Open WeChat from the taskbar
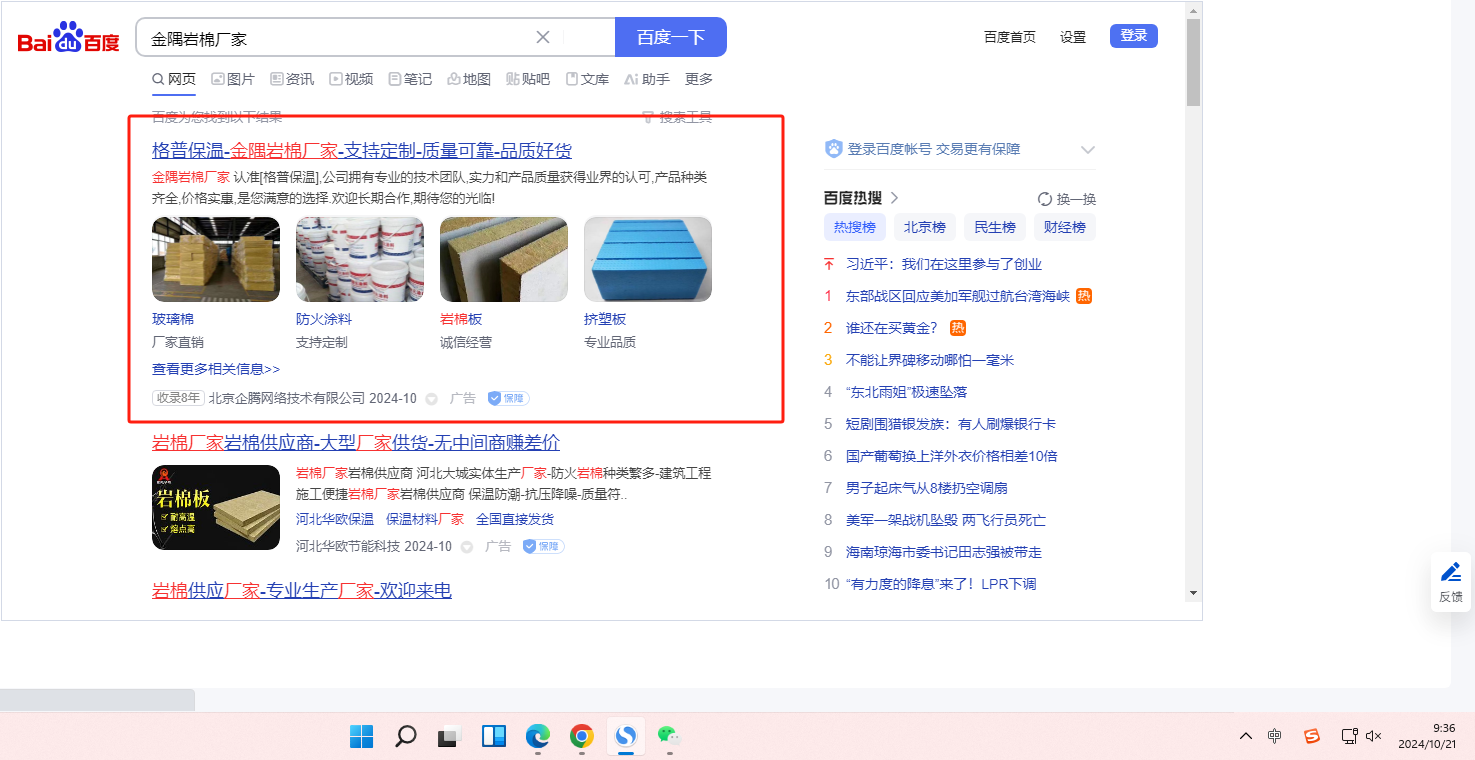The height and width of the screenshot is (760, 1475). point(669,737)
